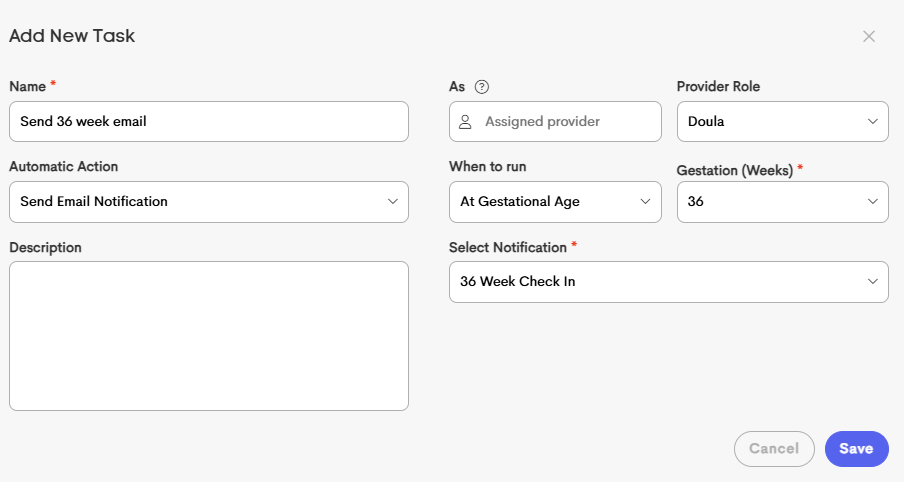Select the Assigned provider input field
Screen dimensions: 904x482
click(x=555, y=122)
